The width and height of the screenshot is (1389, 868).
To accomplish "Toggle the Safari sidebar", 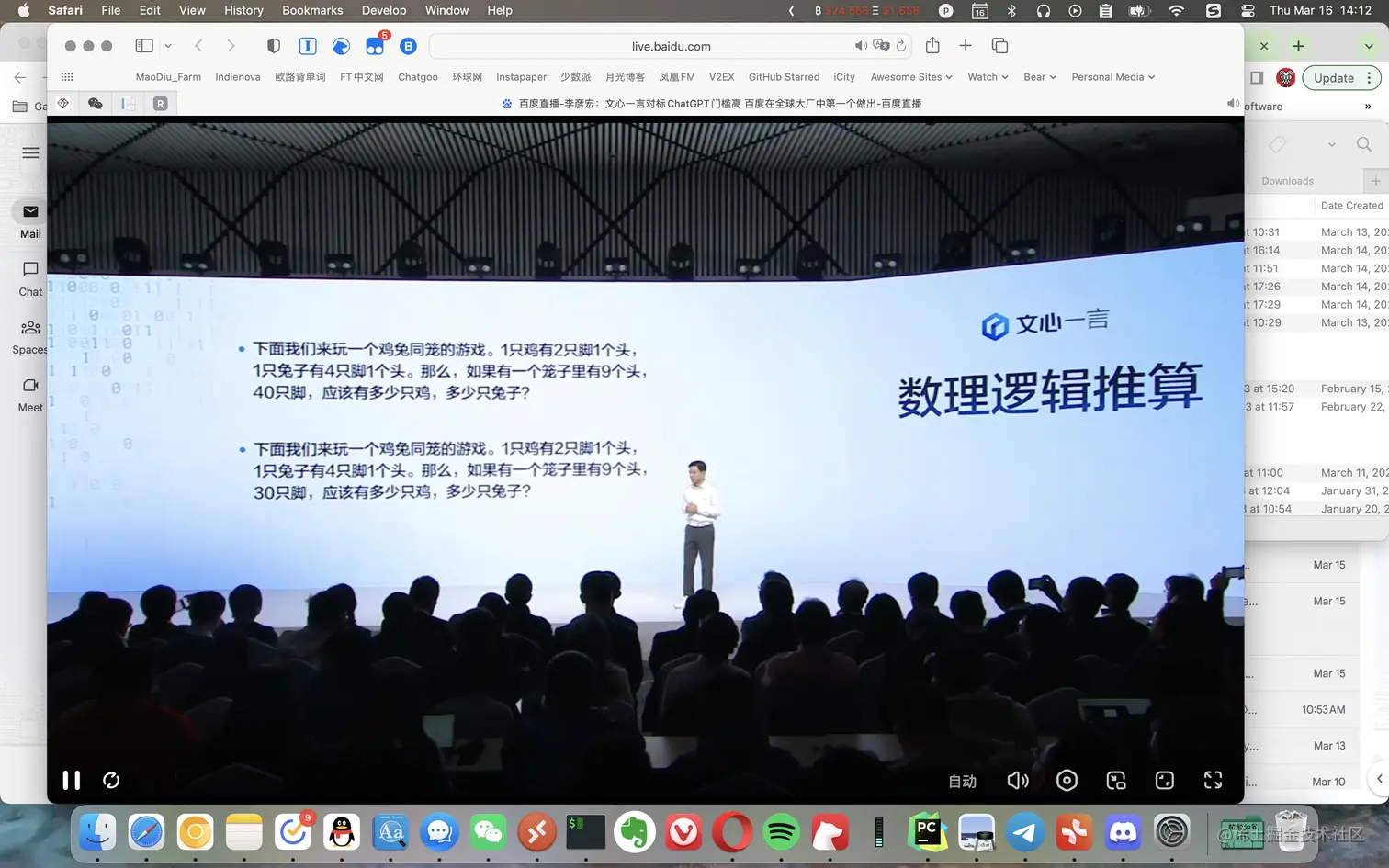I will [144, 45].
